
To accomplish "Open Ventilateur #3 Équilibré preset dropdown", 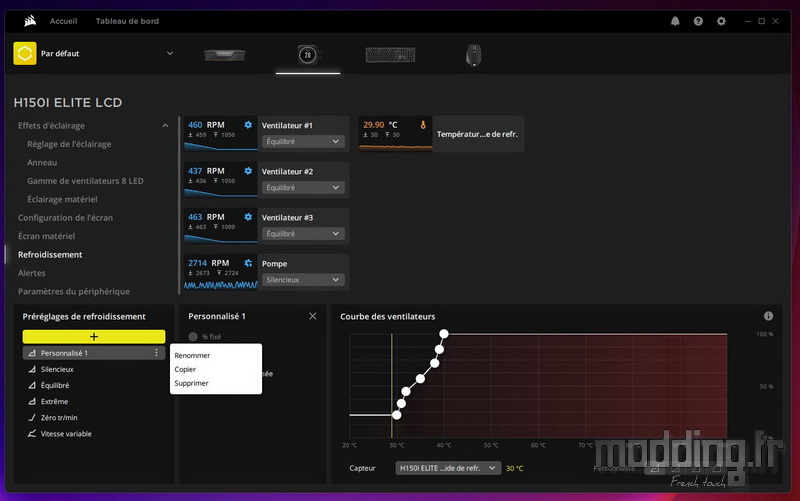I will point(303,233).
